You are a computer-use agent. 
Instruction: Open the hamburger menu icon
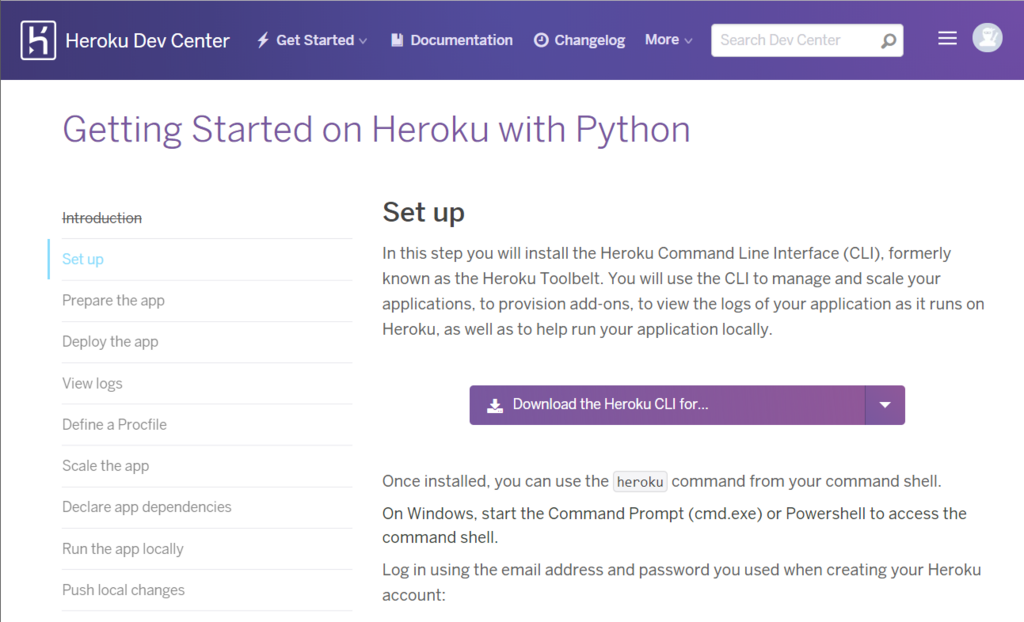pos(947,39)
